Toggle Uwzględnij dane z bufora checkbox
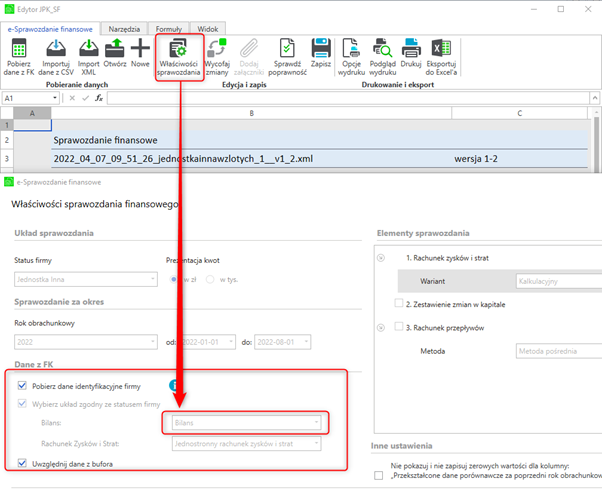Image resolution: width=602 pixels, height=494 pixels. [22, 463]
